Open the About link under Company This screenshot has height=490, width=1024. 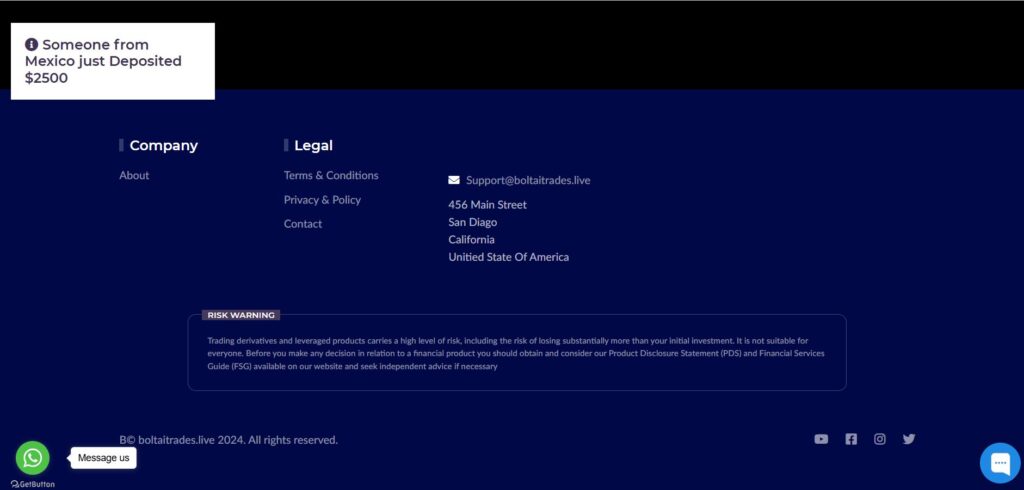pyautogui.click(x=134, y=176)
